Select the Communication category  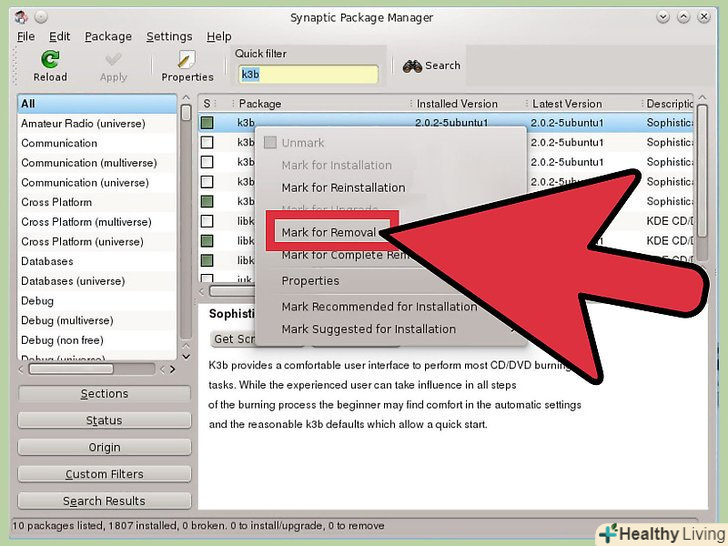97,143
